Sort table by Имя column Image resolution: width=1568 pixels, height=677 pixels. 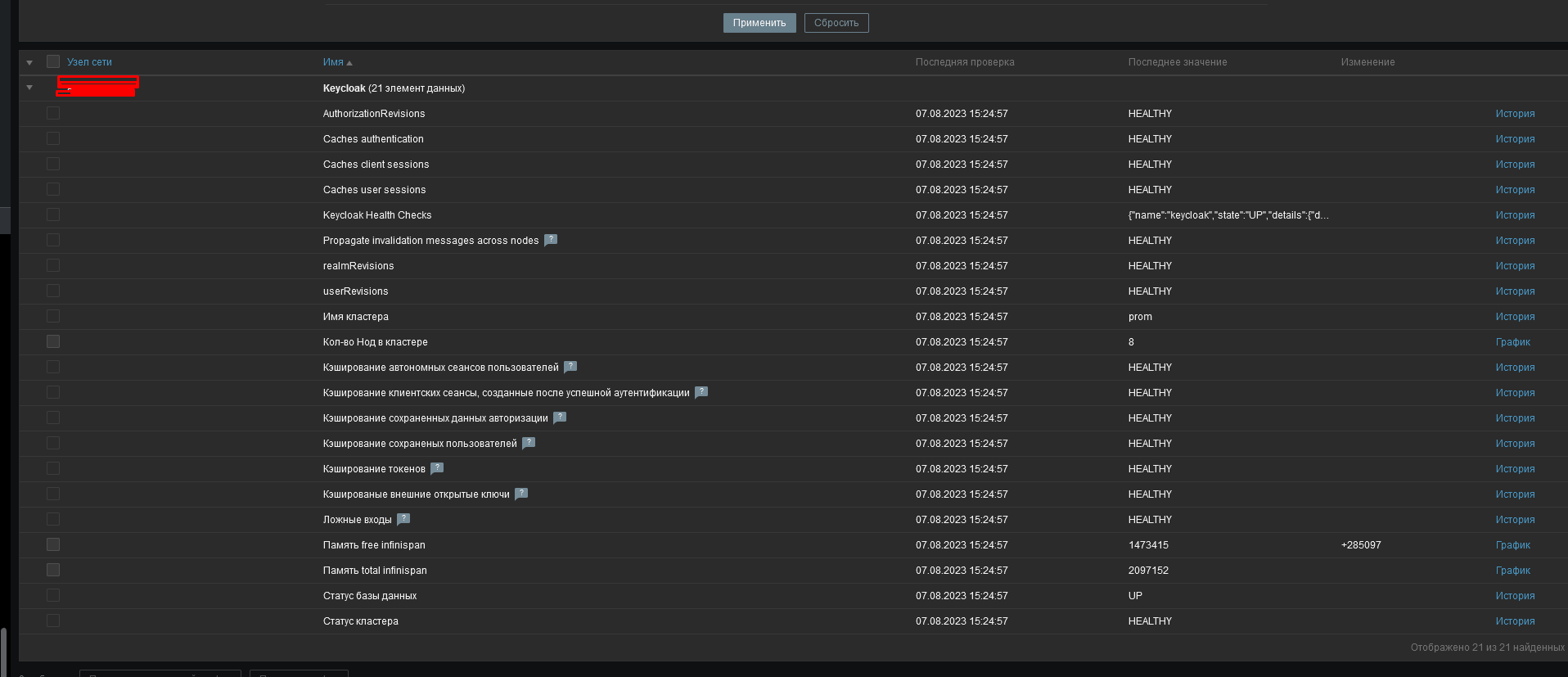[x=333, y=62]
